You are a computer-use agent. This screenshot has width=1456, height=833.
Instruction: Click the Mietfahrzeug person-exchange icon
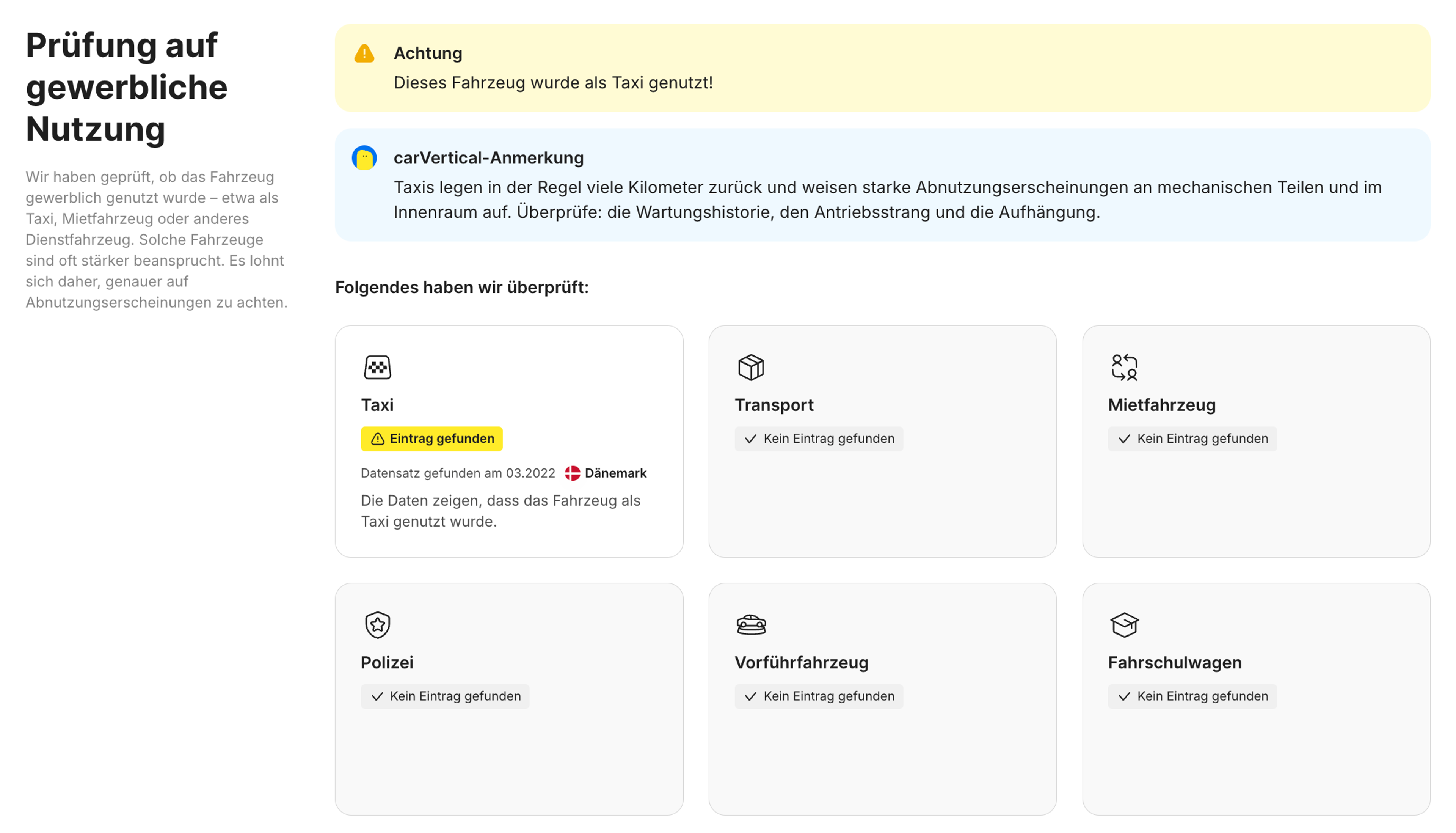[x=1124, y=367]
